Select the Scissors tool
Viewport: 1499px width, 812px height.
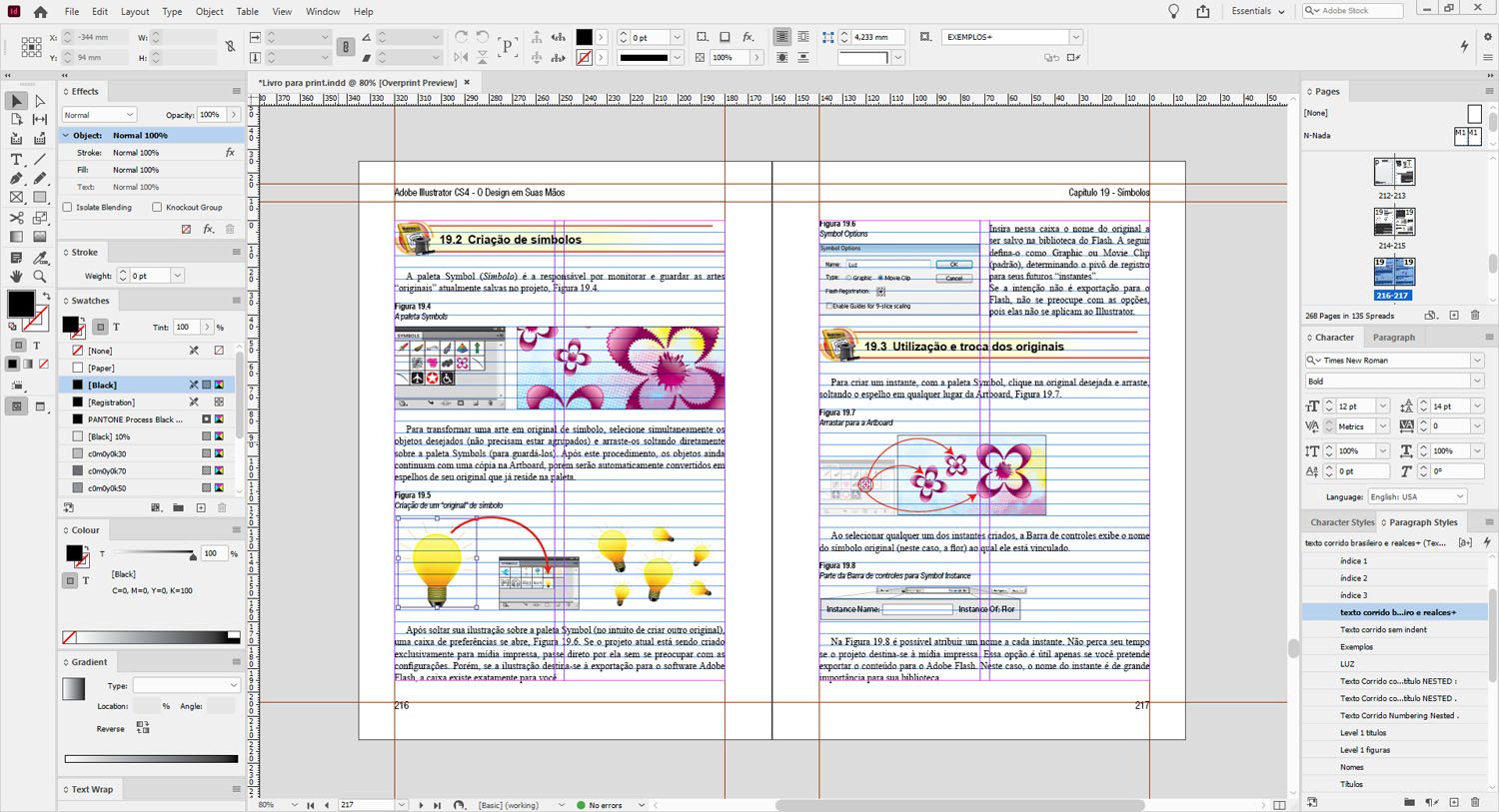pos(16,218)
